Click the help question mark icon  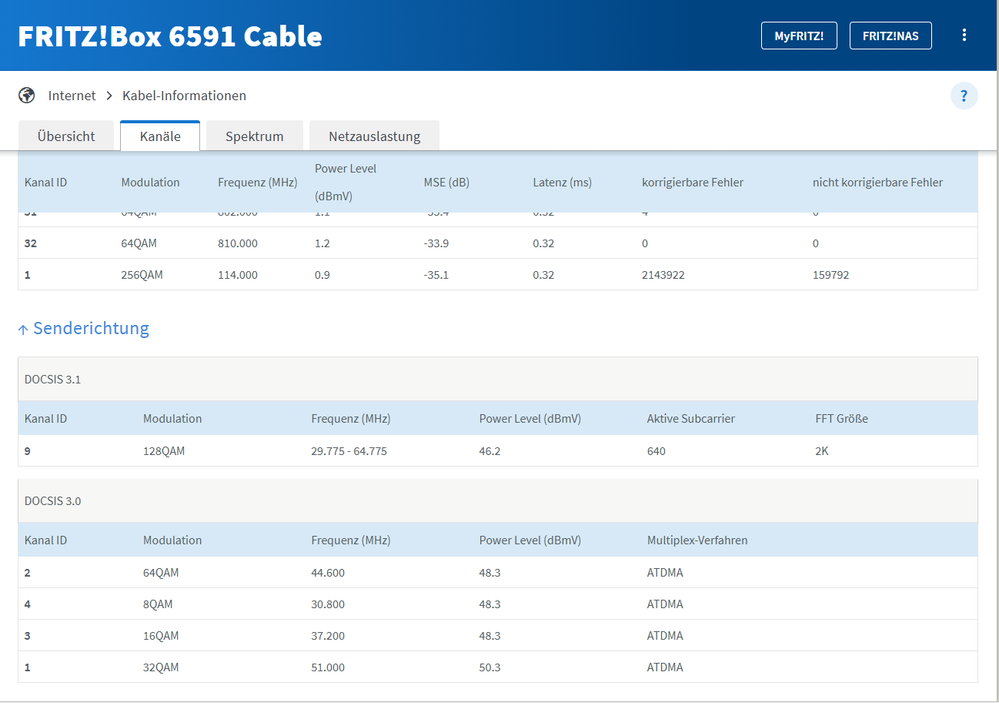click(964, 96)
